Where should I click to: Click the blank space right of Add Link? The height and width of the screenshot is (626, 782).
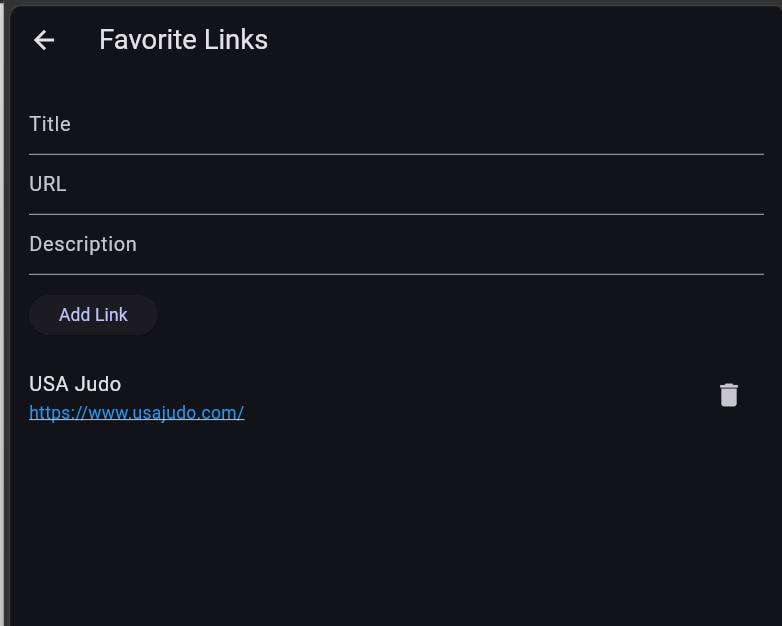click(x=461, y=315)
